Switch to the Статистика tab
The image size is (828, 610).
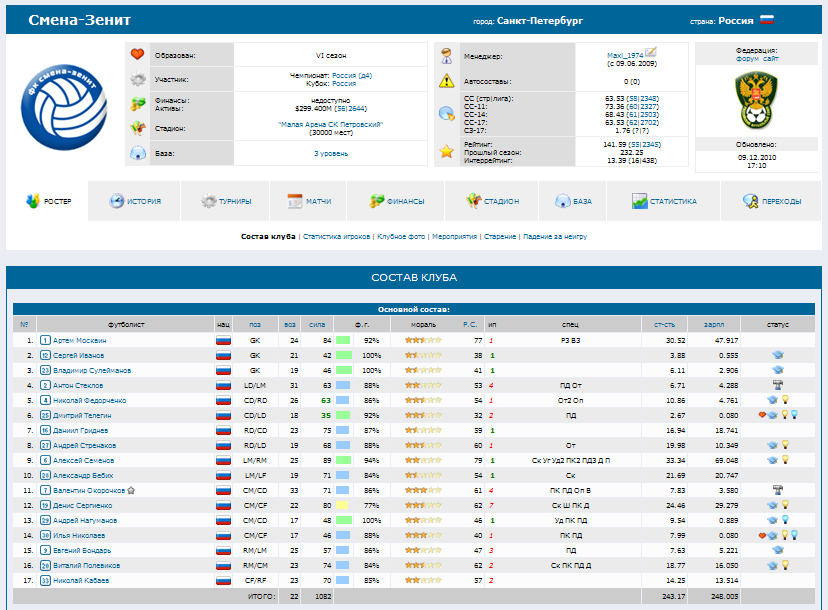coord(664,201)
